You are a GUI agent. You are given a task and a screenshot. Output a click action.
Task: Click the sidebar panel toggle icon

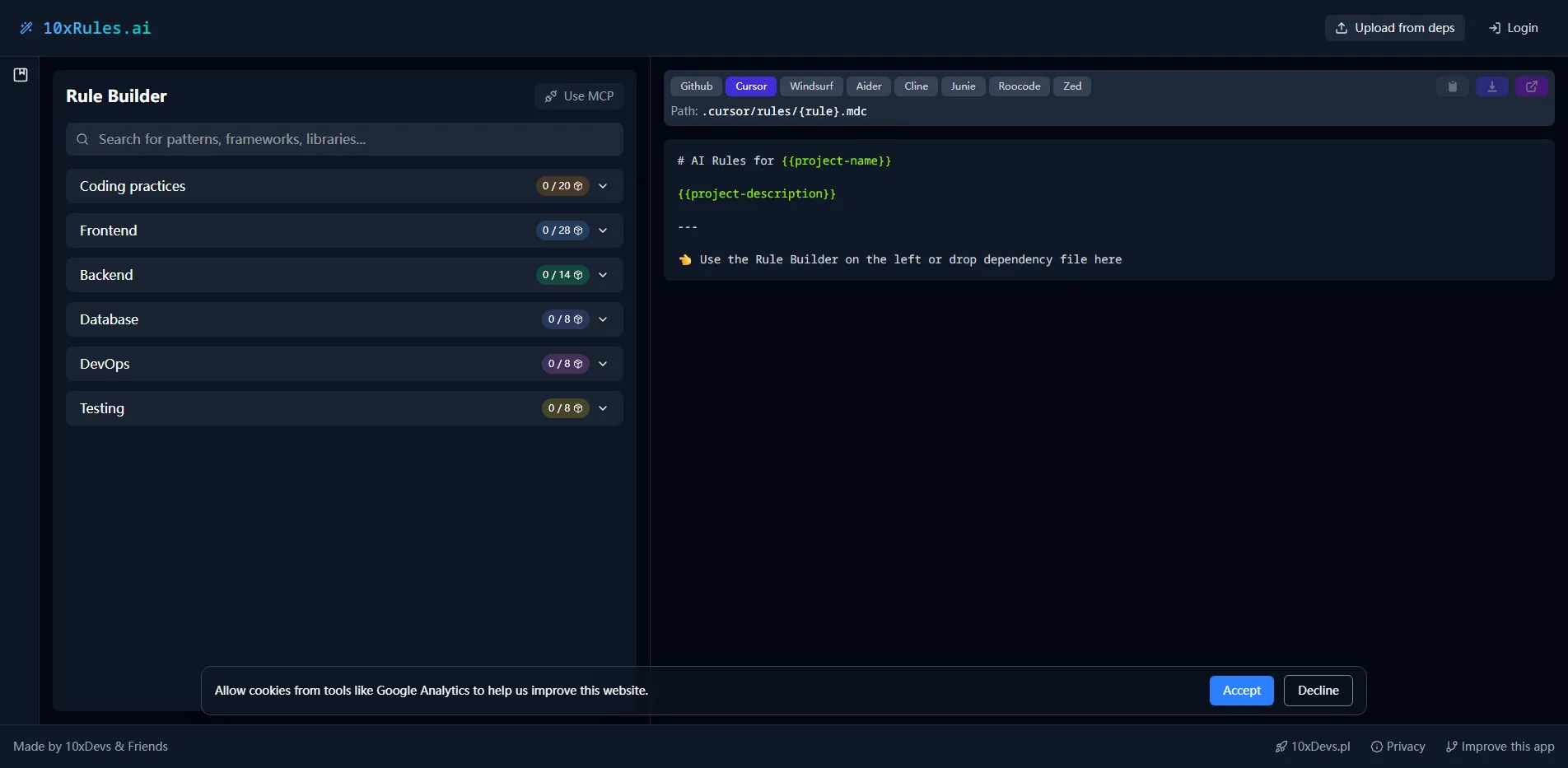[x=21, y=75]
